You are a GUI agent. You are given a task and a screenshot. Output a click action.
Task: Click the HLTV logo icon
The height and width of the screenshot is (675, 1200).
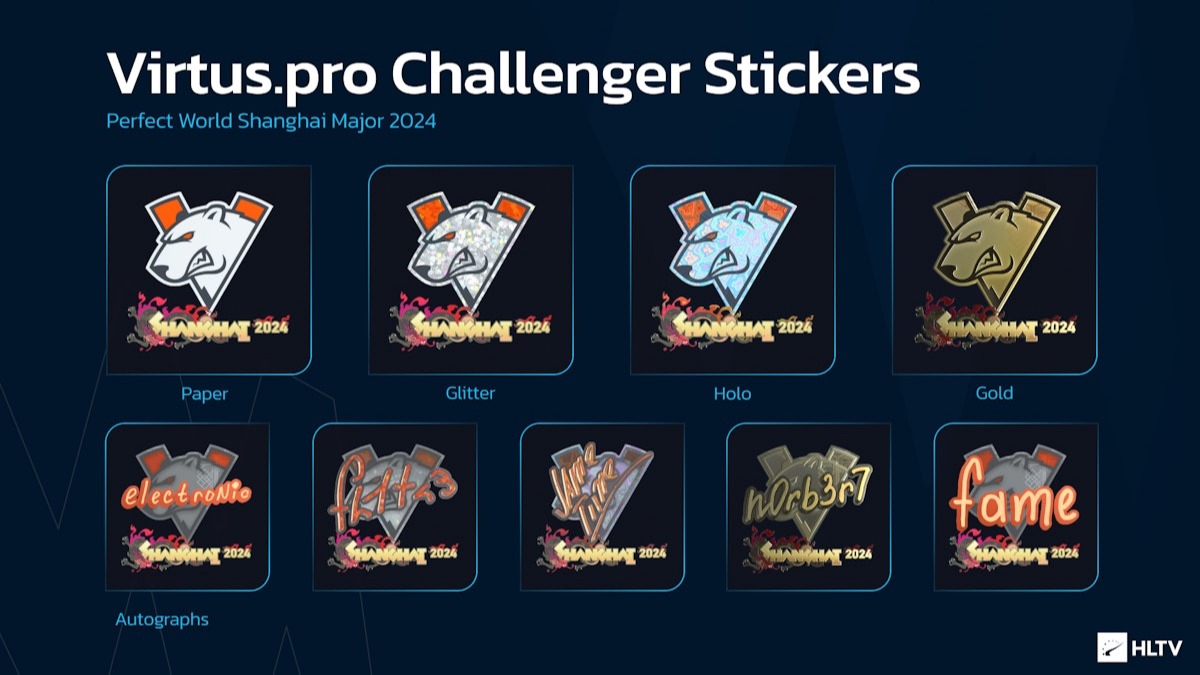click(1112, 647)
